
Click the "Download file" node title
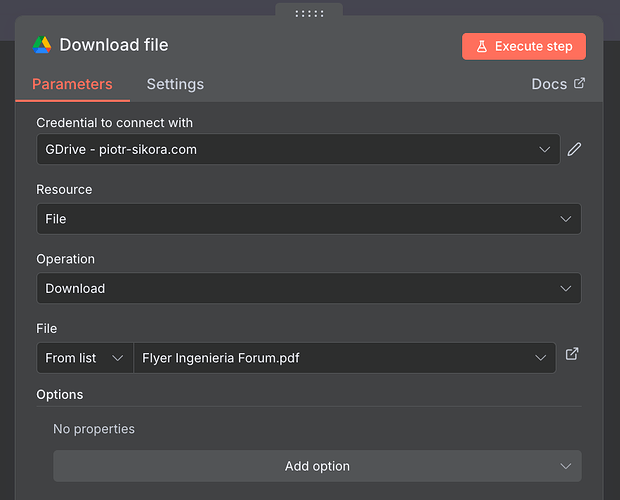click(x=114, y=45)
